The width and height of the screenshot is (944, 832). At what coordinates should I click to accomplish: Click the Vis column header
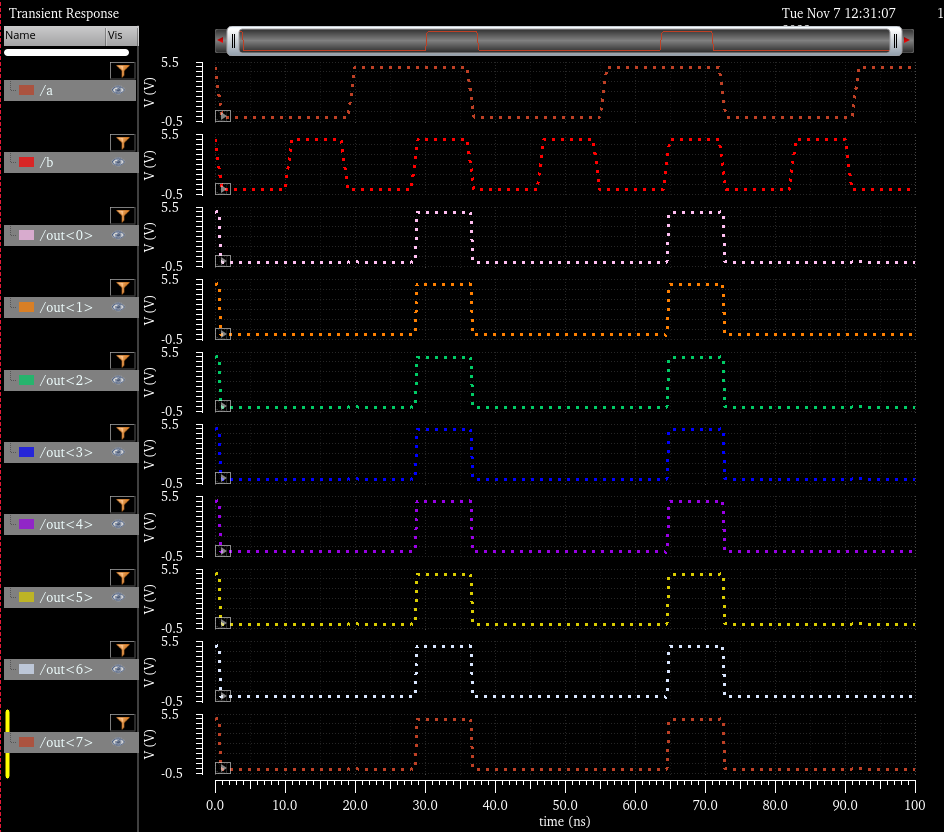click(x=120, y=35)
